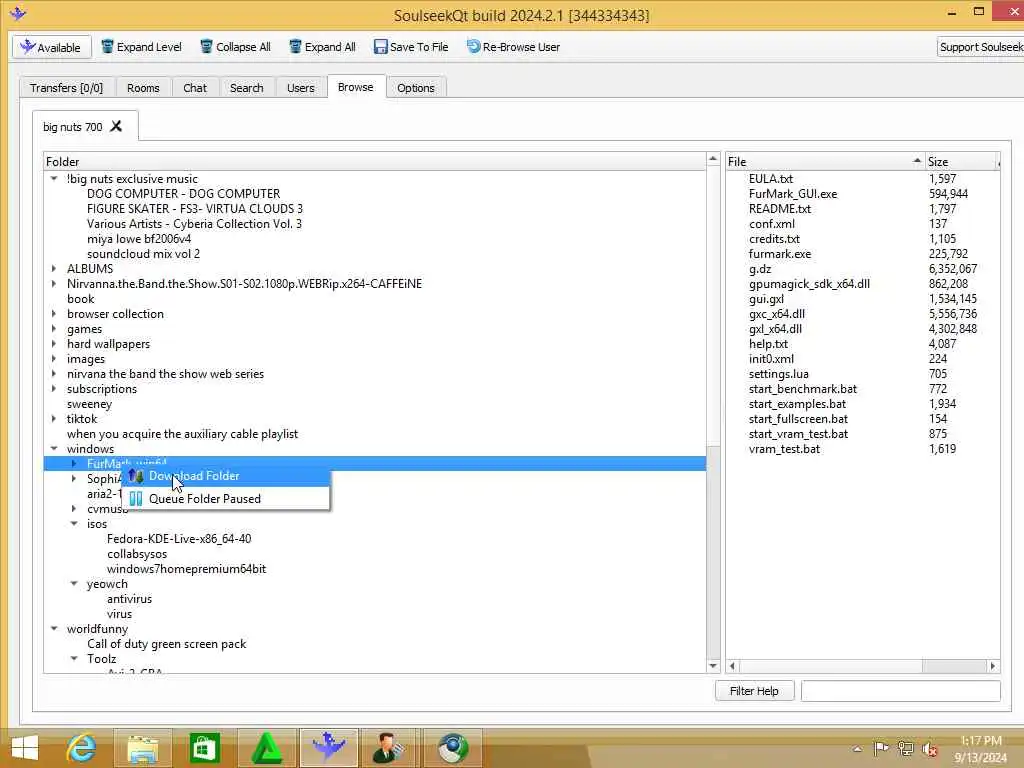The image size is (1024, 768).
Task: Click the Collapse All toolbar icon
Action: click(206, 46)
